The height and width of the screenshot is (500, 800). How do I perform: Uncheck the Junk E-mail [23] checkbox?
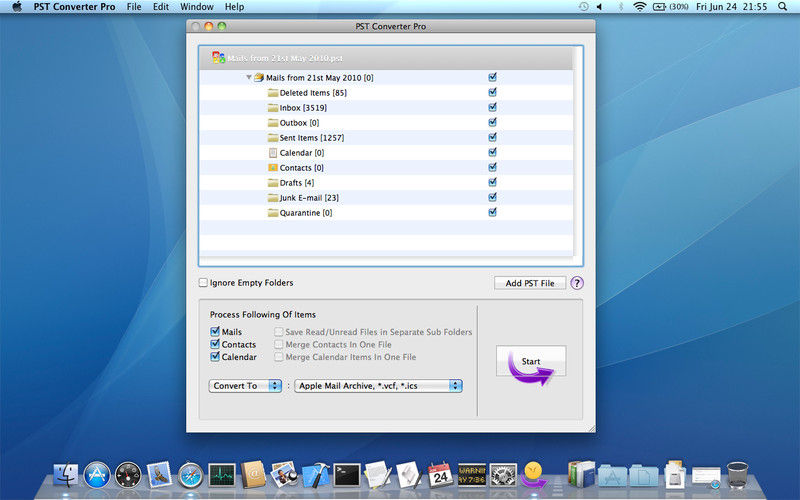[492, 197]
